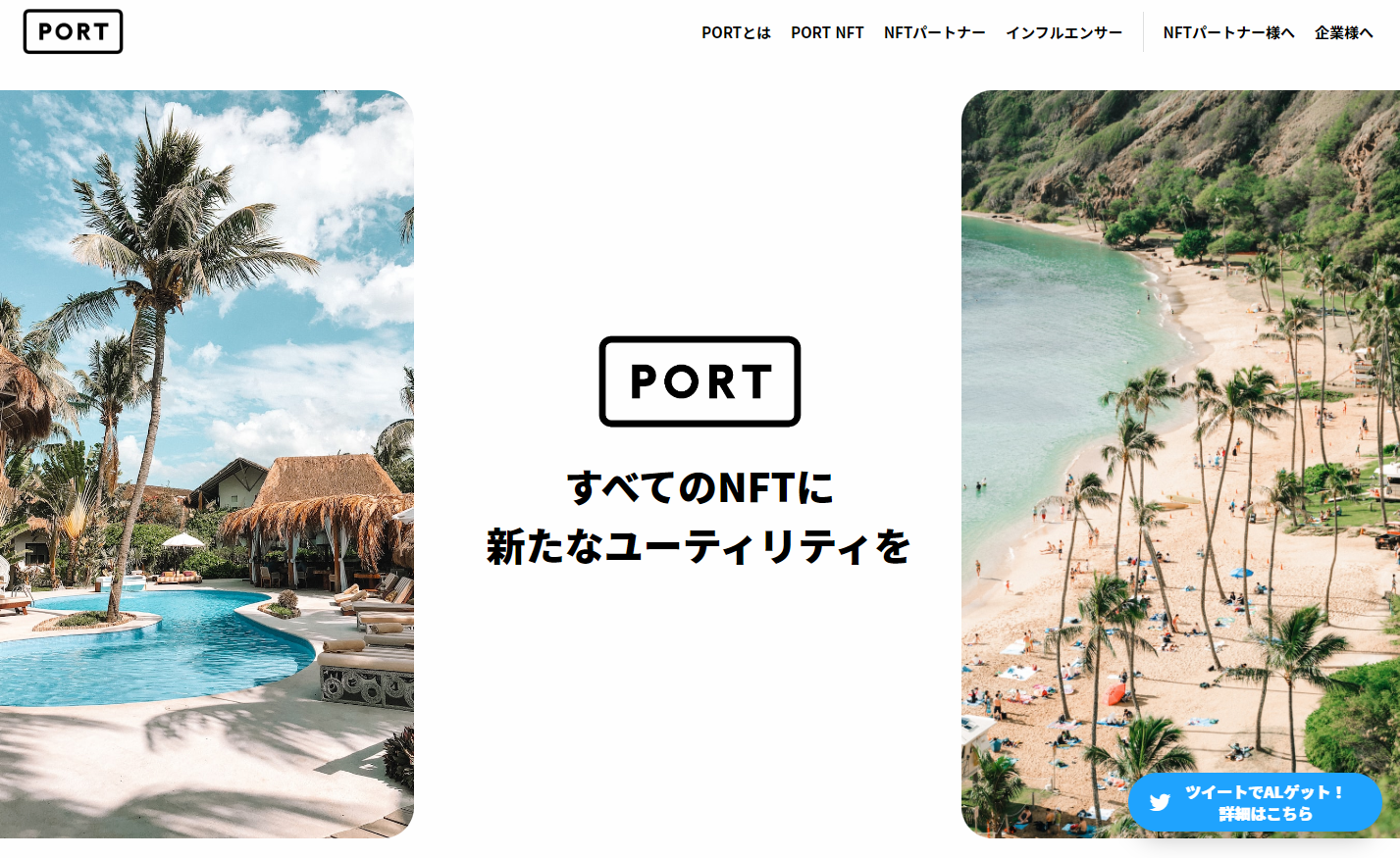Screen dimensions: 1400x858
Task: Click the turquoise swimming pool water
Action: 147,647
